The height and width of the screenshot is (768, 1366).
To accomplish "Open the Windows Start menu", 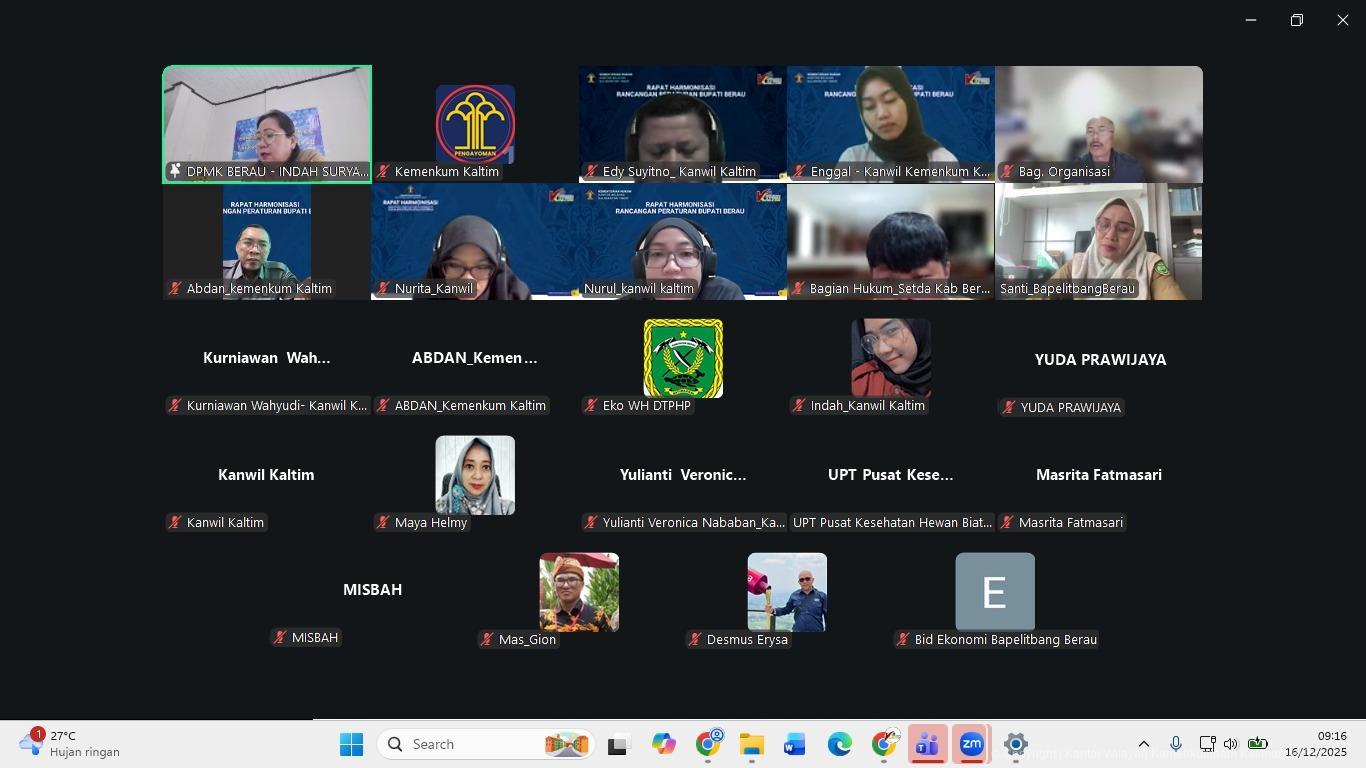I will pyautogui.click(x=351, y=745).
